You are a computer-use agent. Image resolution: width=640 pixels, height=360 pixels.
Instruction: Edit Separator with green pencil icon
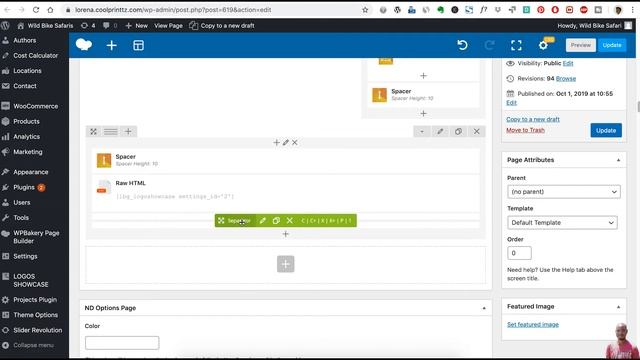pos(263,220)
